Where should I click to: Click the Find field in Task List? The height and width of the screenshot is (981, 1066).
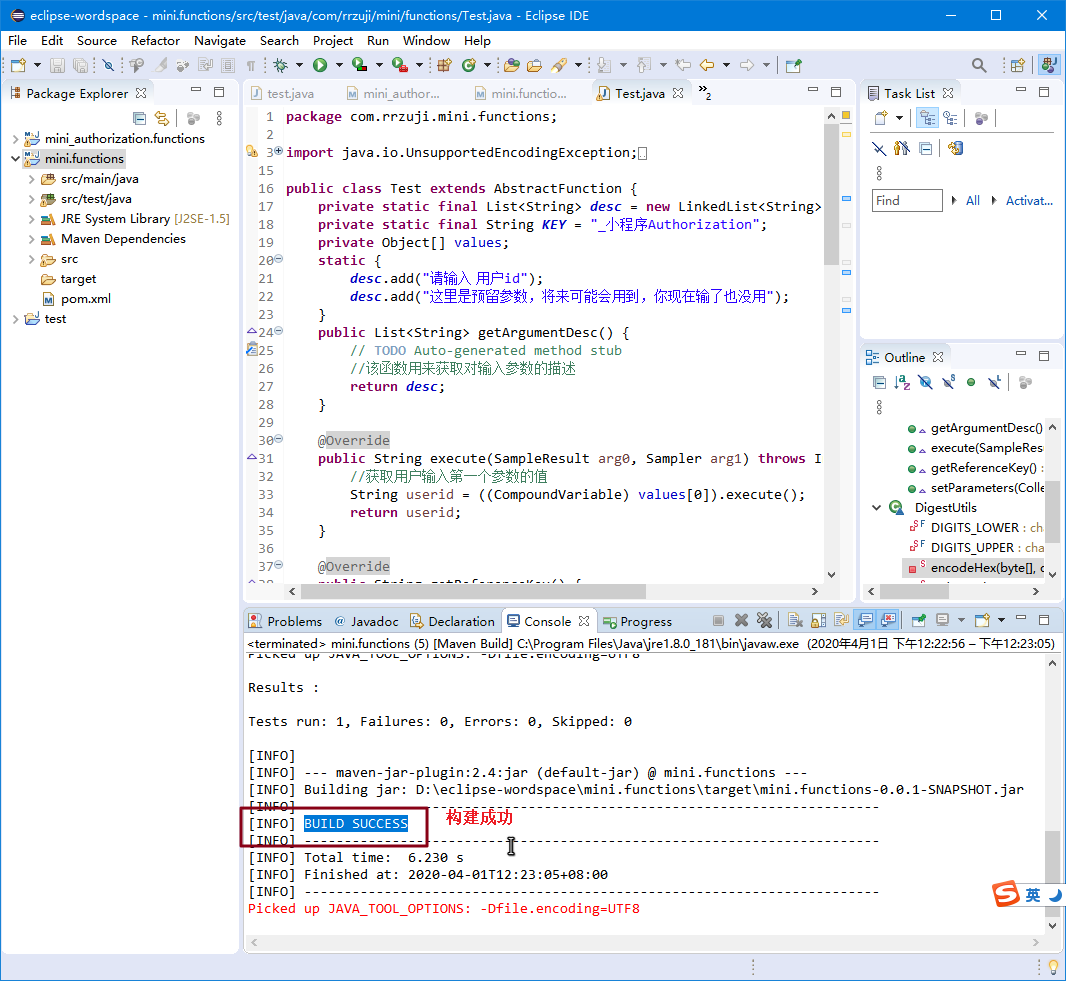click(907, 201)
